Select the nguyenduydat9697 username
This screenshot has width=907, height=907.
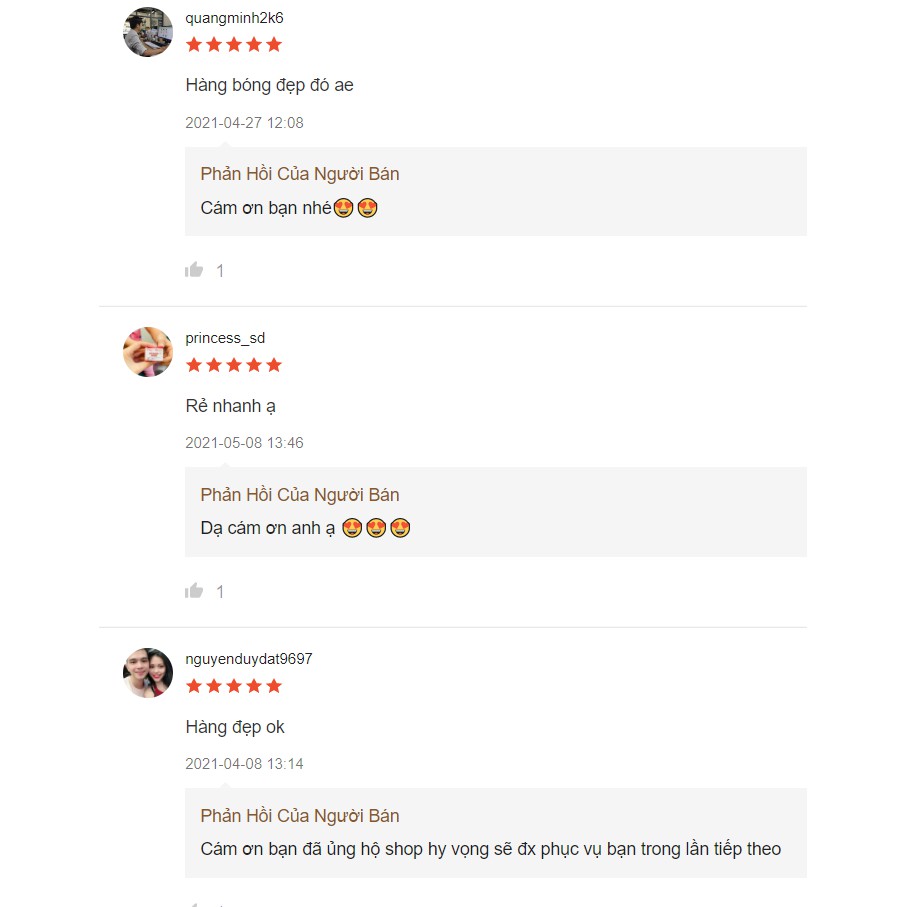(x=249, y=659)
